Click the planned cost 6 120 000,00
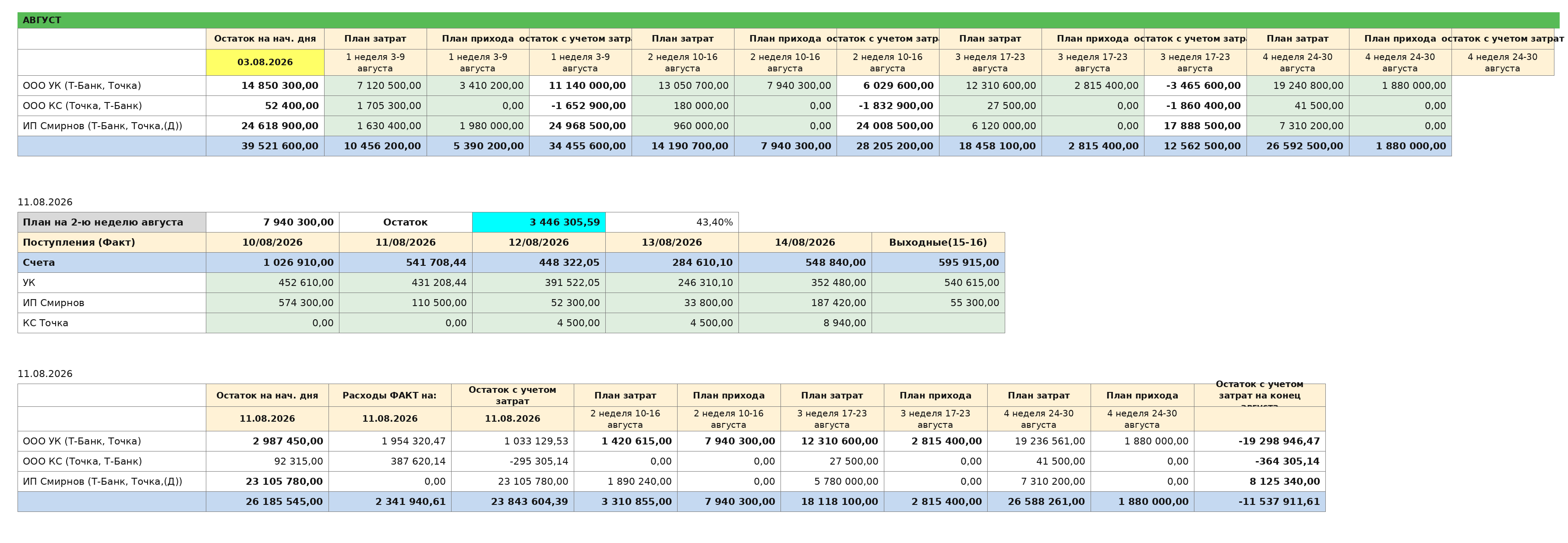 click(990, 126)
